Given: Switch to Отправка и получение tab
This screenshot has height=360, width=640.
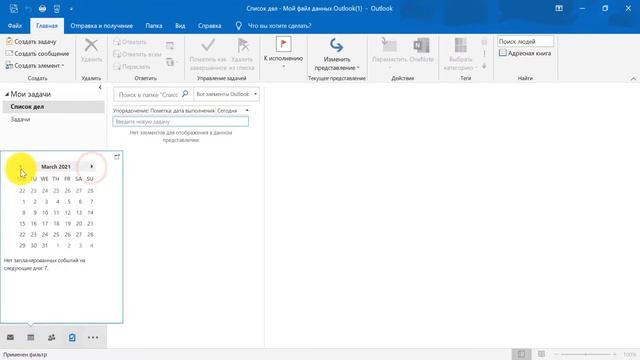Looking at the screenshot, I should (102, 25).
